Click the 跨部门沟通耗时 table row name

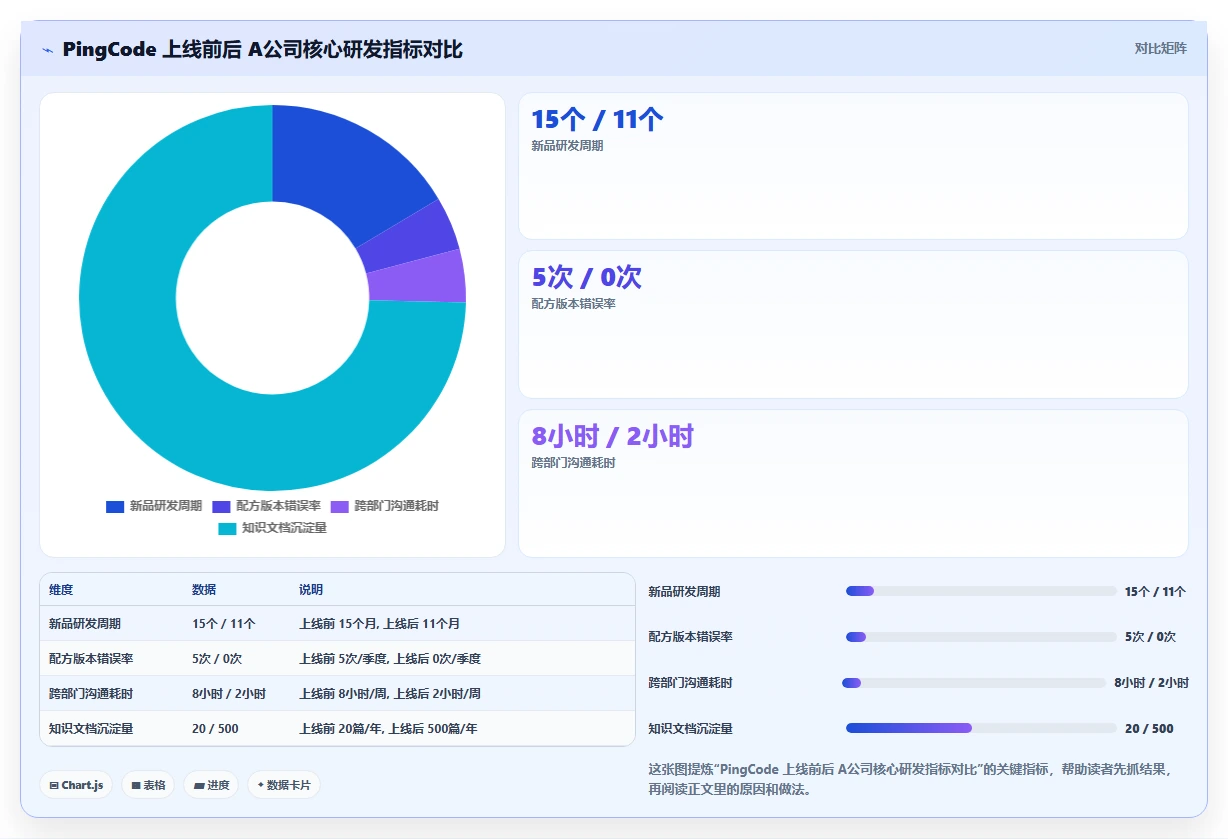point(91,694)
